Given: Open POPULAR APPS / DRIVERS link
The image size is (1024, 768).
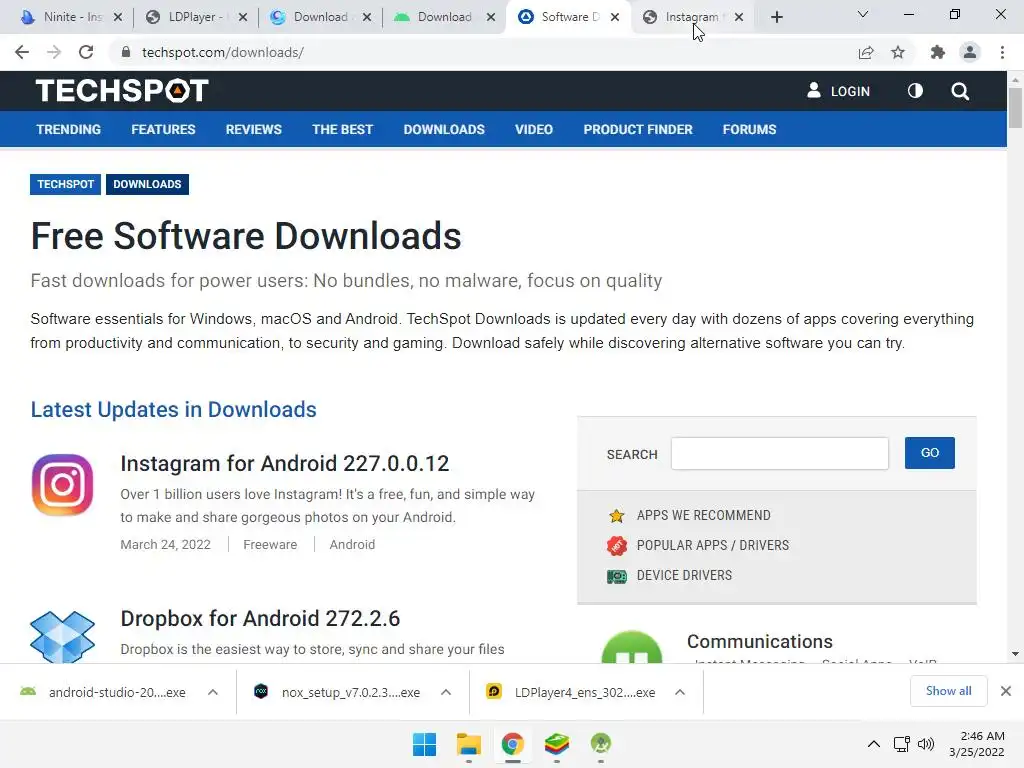Looking at the screenshot, I should click(712, 545).
